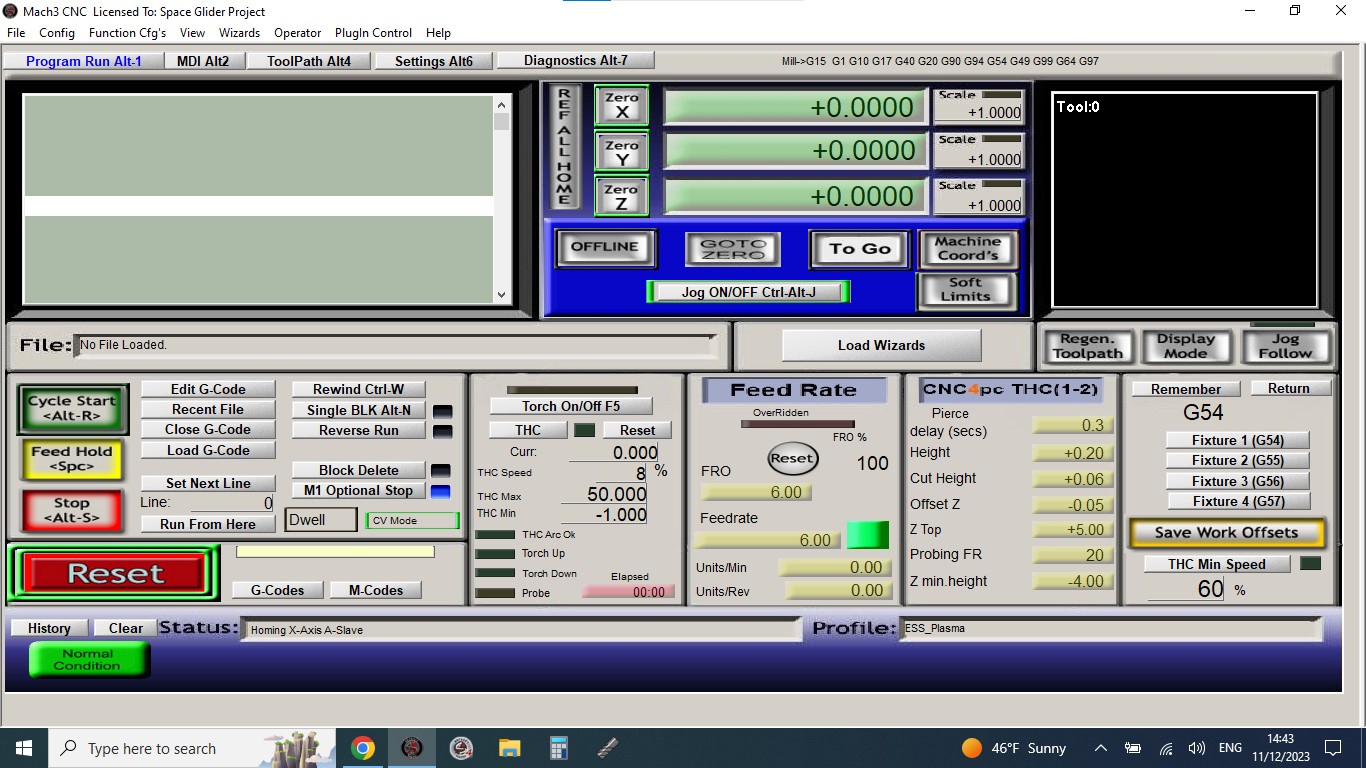The image size is (1366, 768).
Task: Toggle Jog ON/OFF Ctrl-Alt-J
Action: (749, 292)
